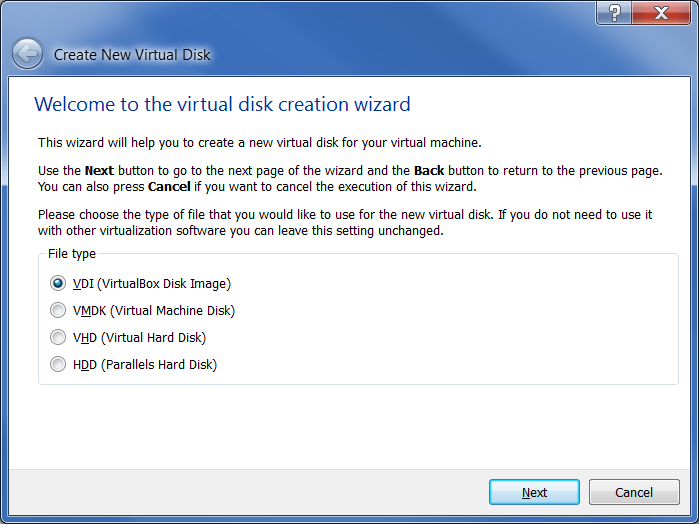699x524 pixels.
Task: Click the "Welcome to the virtual disk creation wizard" heading
Action: (222, 104)
